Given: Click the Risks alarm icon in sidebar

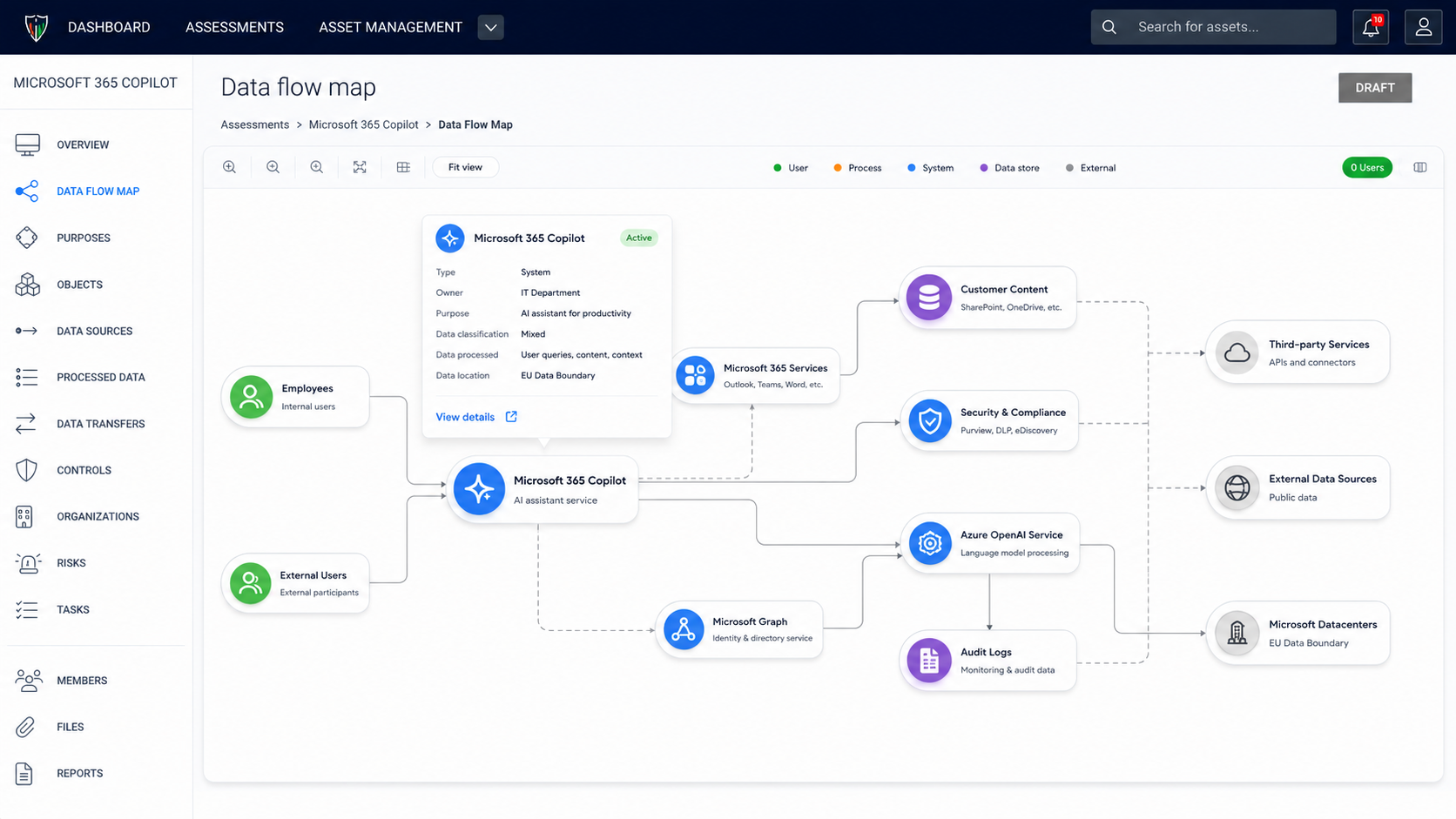Looking at the screenshot, I should pos(27,563).
